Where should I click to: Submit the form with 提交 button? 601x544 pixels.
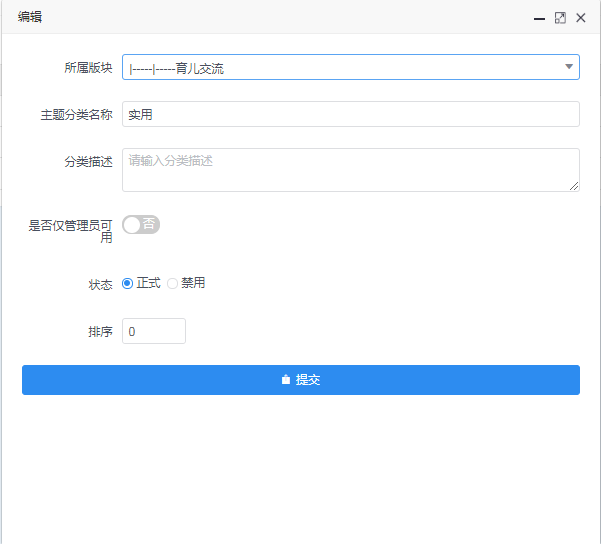[x=301, y=380]
